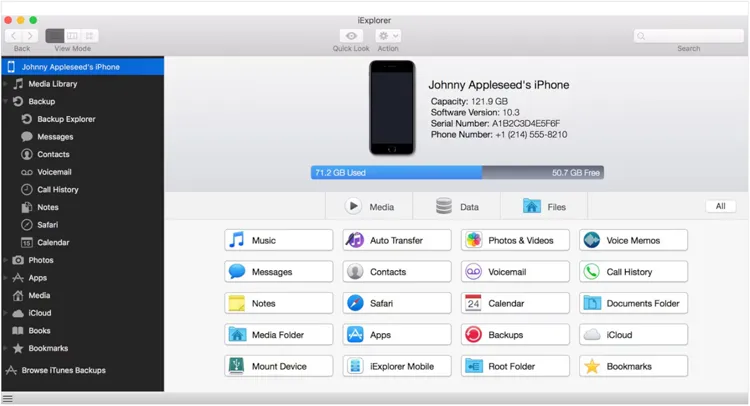Open the Messages button in the grid
Screen dimensions: 750x406
tap(278, 272)
